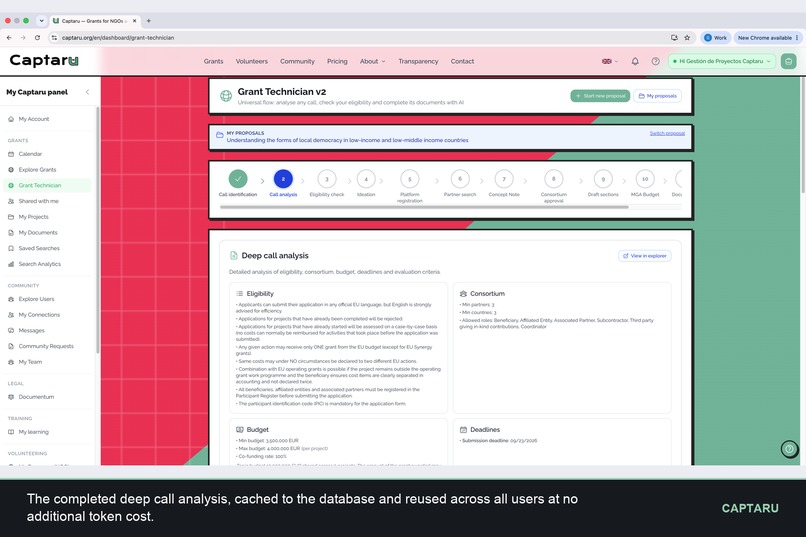
Task: Click the Search Analytics chart icon
Action: click(x=11, y=264)
